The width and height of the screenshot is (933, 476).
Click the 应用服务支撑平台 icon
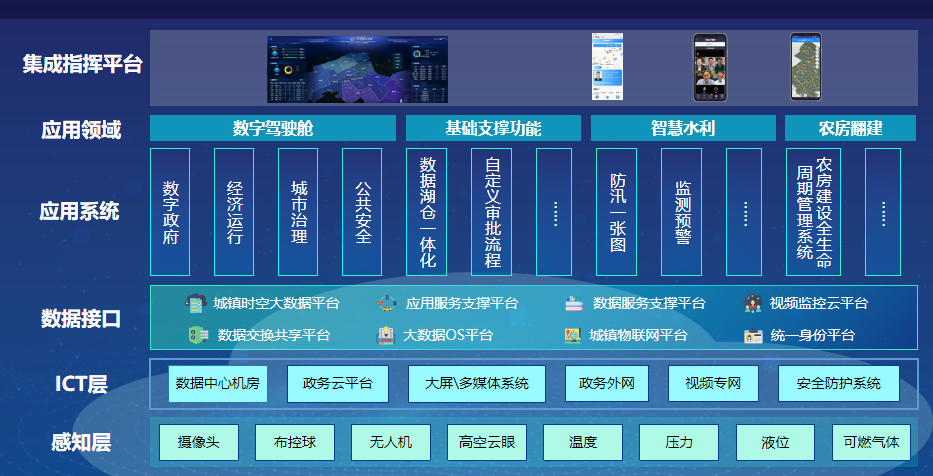388,303
